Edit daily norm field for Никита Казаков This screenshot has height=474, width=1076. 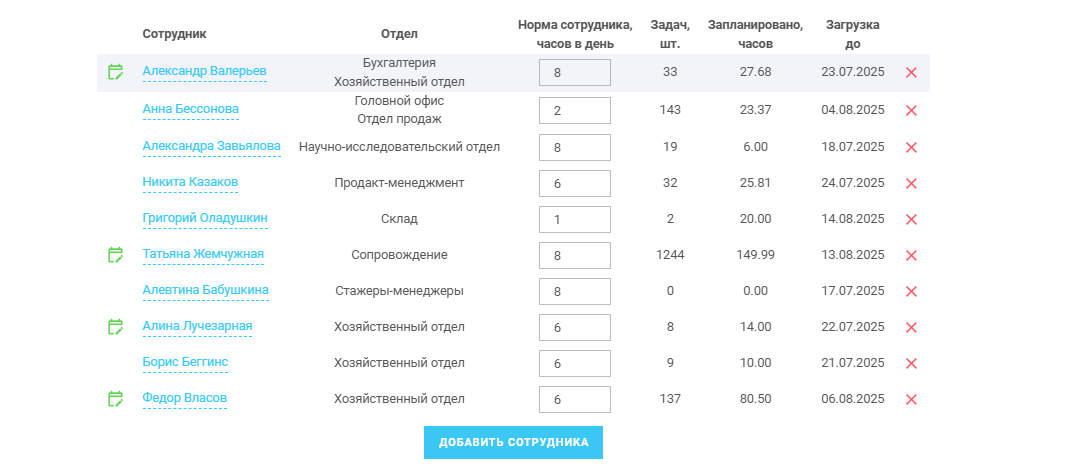pyautogui.click(x=575, y=183)
